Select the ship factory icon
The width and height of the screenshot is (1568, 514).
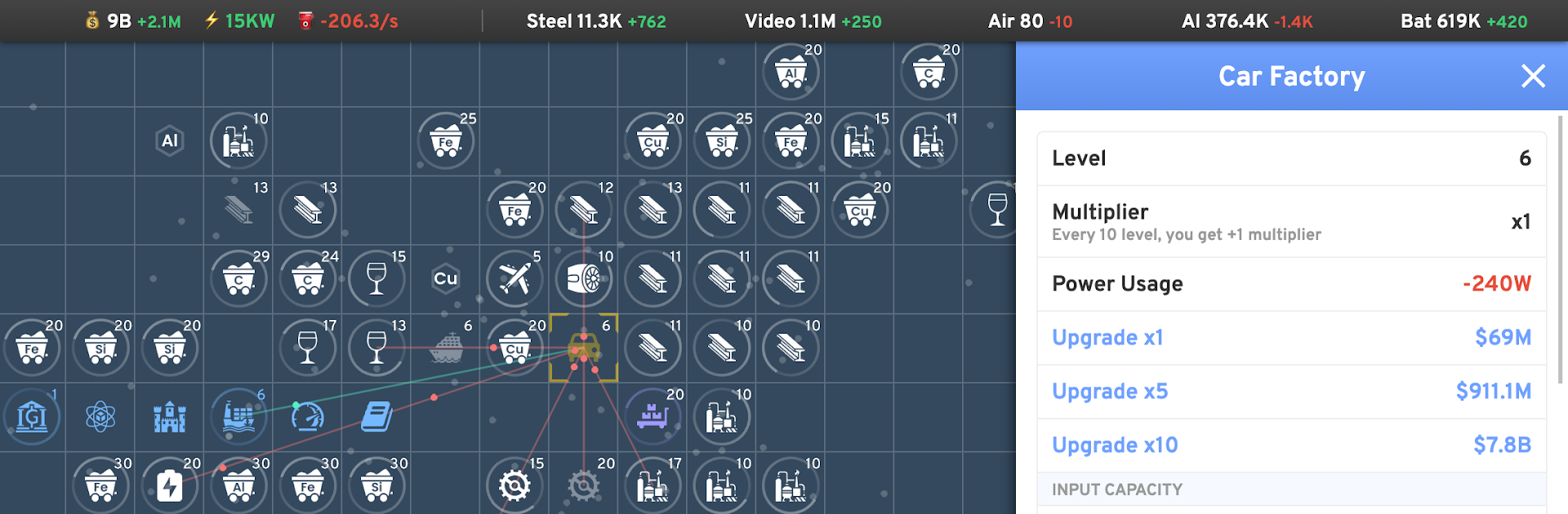[446, 348]
